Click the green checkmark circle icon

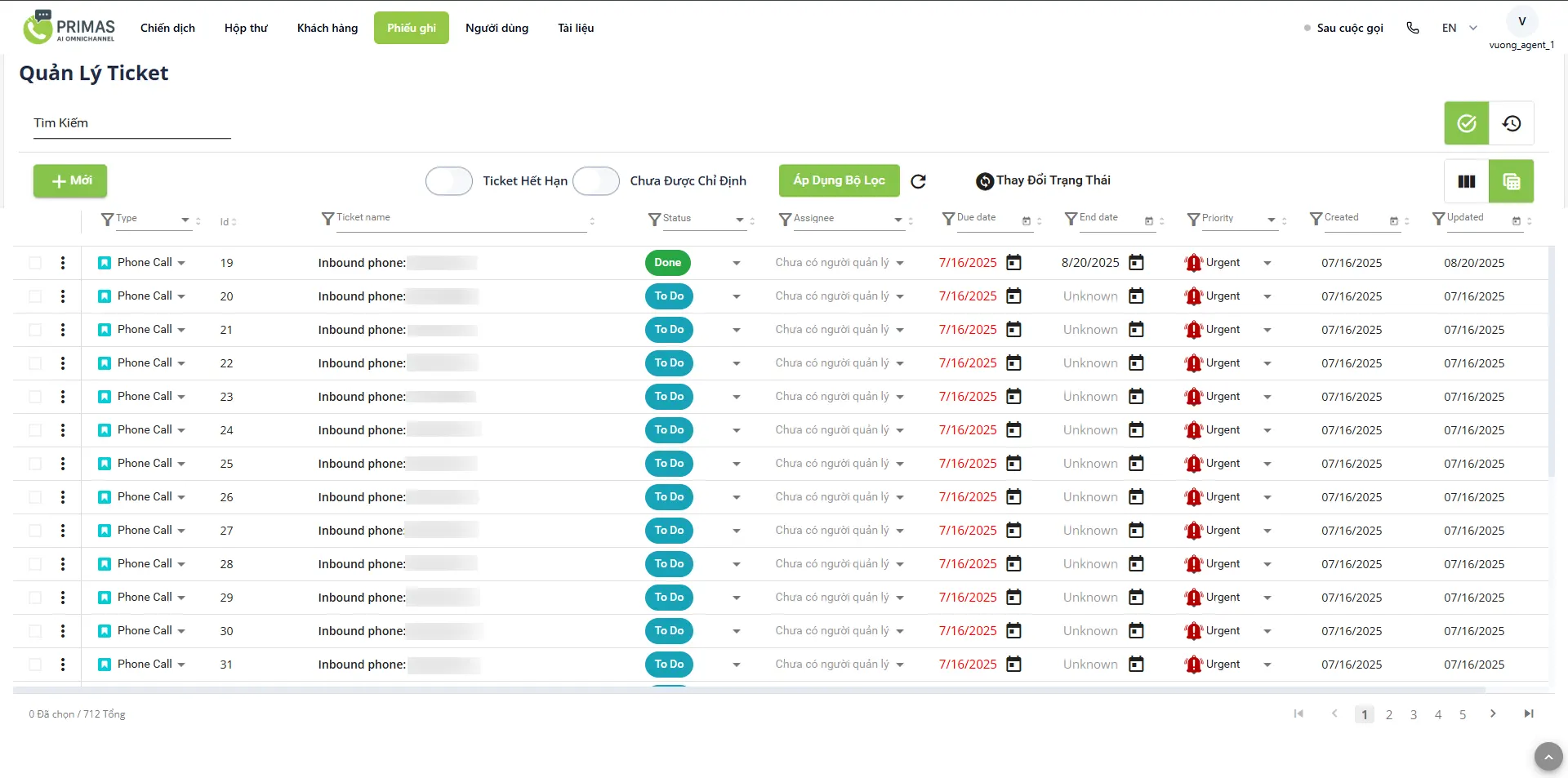pyautogui.click(x=1466, y=123)
